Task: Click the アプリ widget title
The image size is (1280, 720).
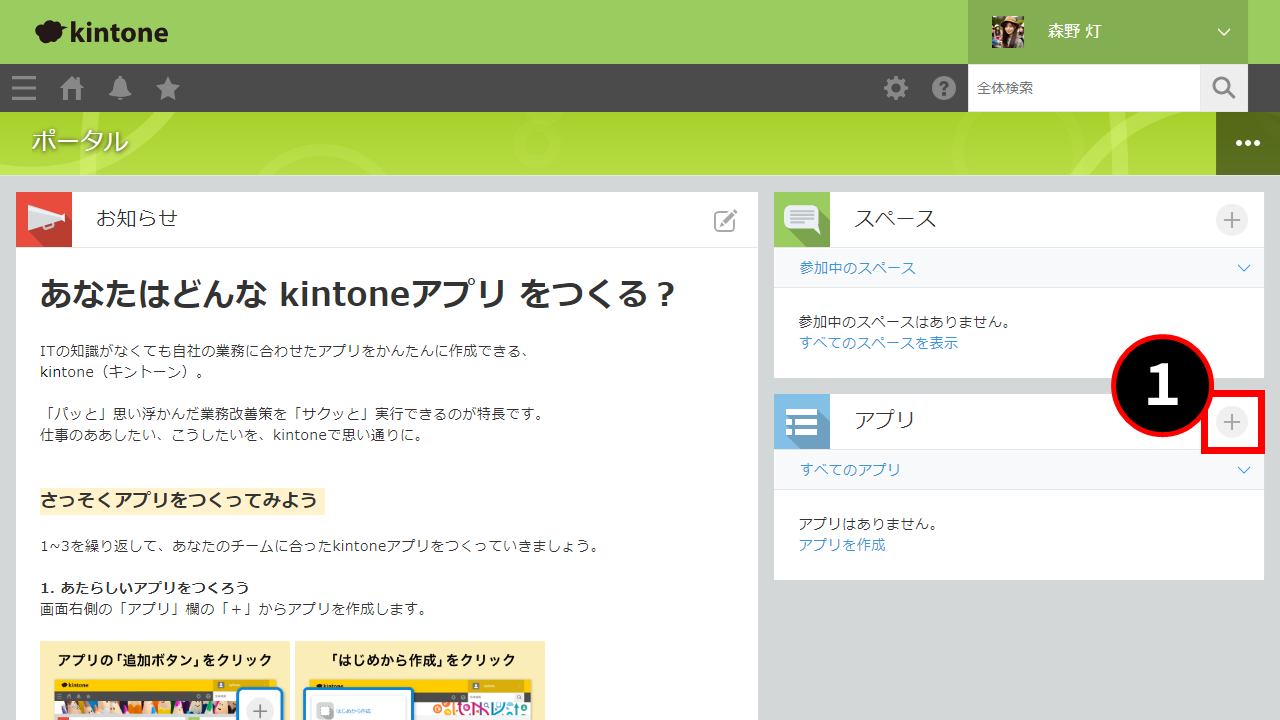Action: pyautogui.click(x=885, y=420)
